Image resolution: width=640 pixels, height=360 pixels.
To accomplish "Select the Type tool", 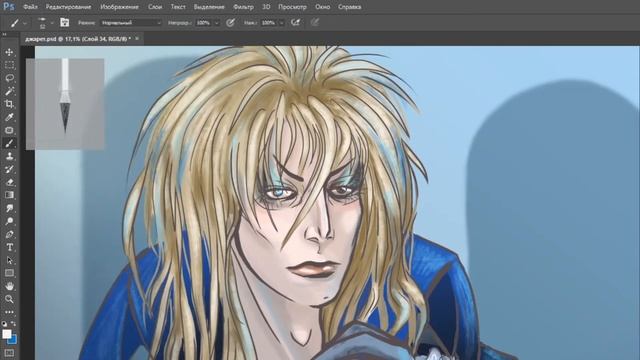I will (9, 247).
